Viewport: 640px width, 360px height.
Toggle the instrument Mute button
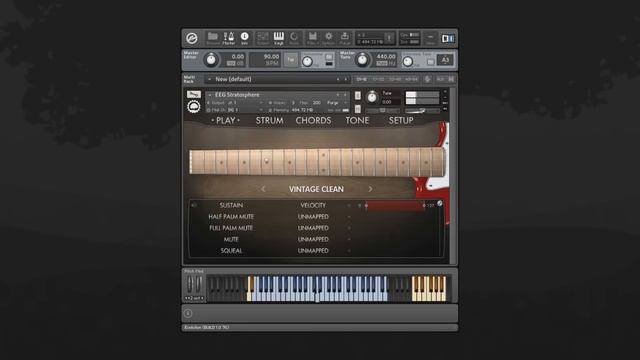[x=358, y=109]
